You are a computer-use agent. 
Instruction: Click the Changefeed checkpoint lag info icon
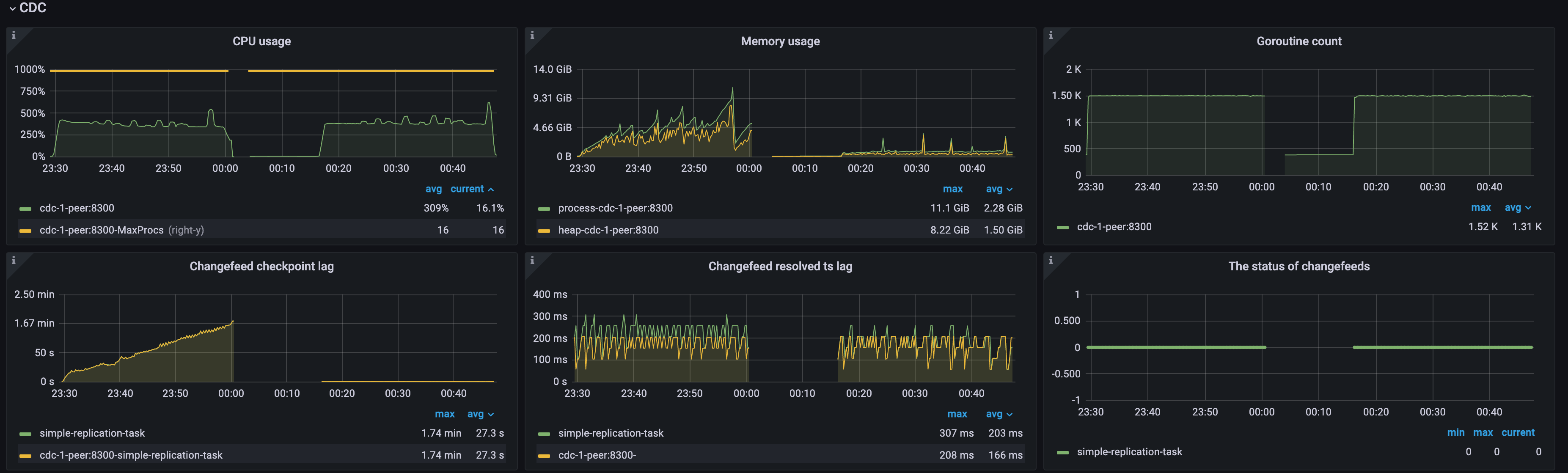coord(14,261)
